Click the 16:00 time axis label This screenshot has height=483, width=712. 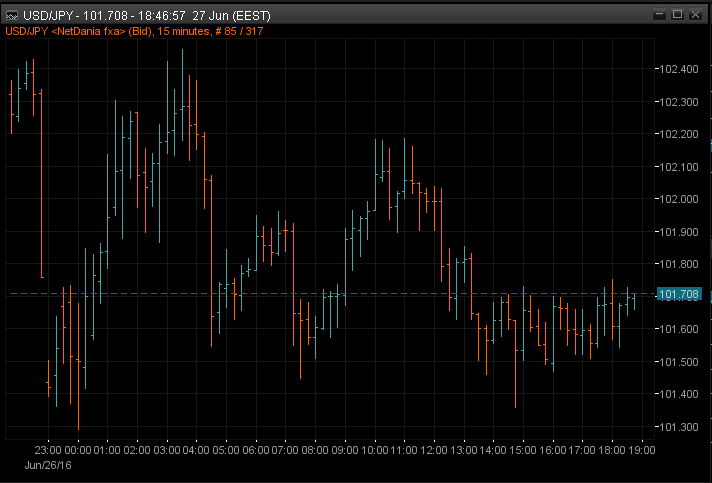point(552,450)
